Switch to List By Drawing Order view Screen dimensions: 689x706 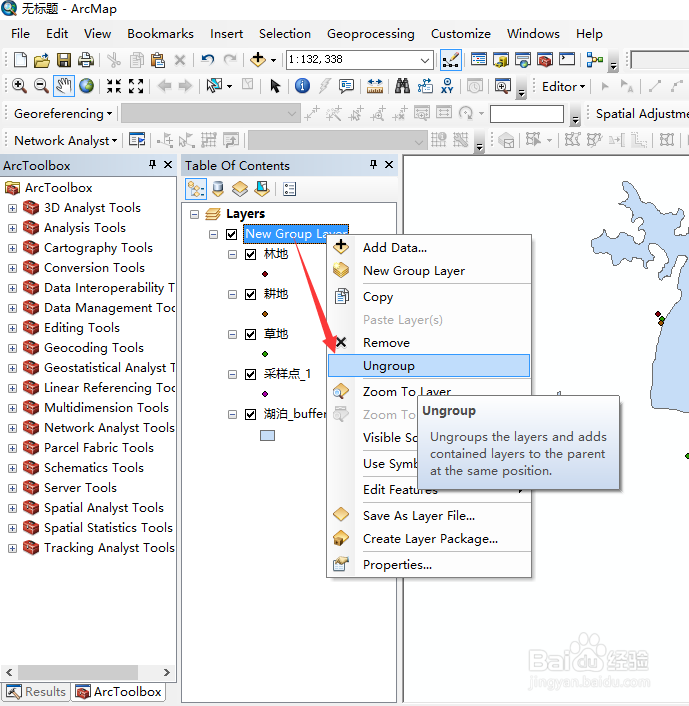click(x=196, y=189)
